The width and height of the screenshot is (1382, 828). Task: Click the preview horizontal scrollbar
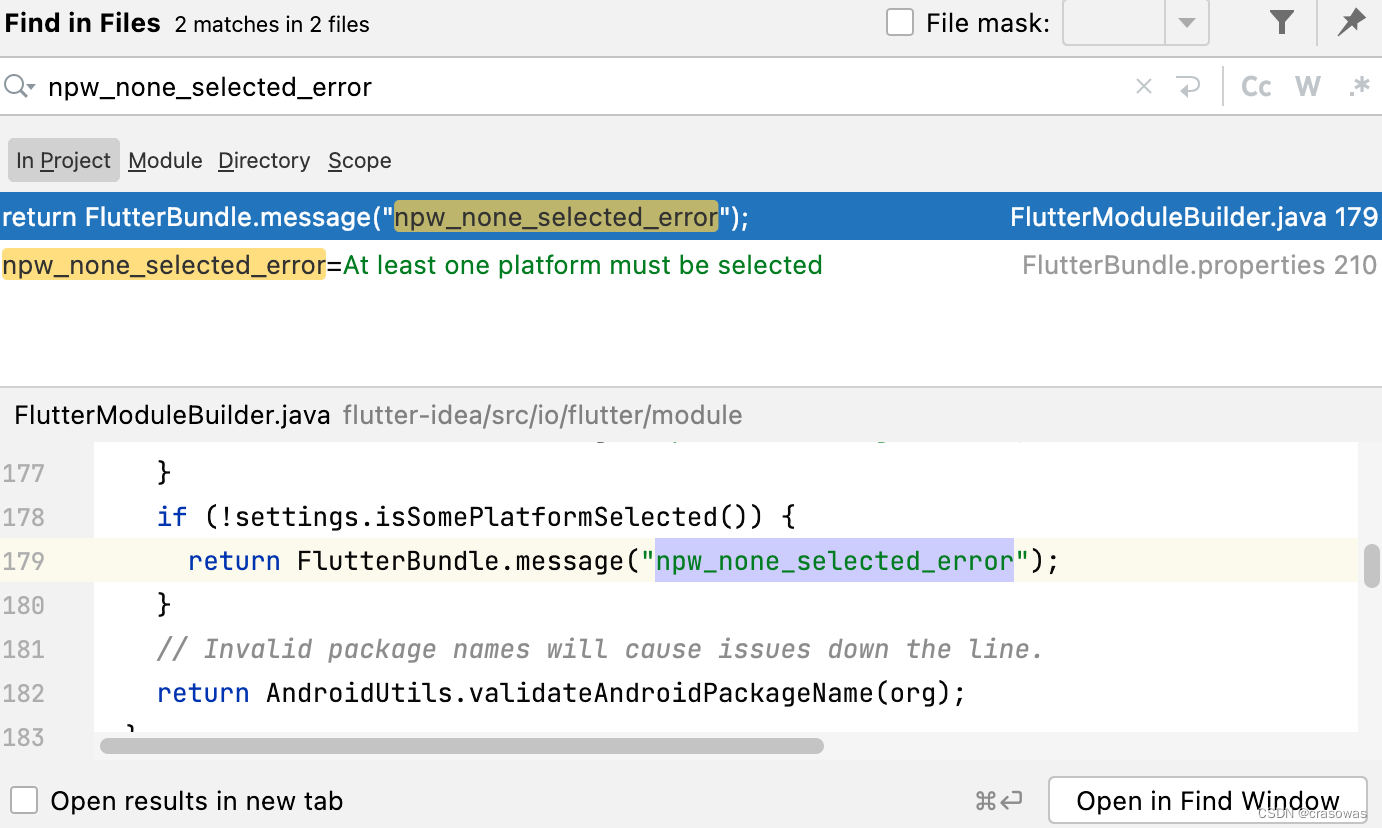pyautogui.click(x=461, y=746)
